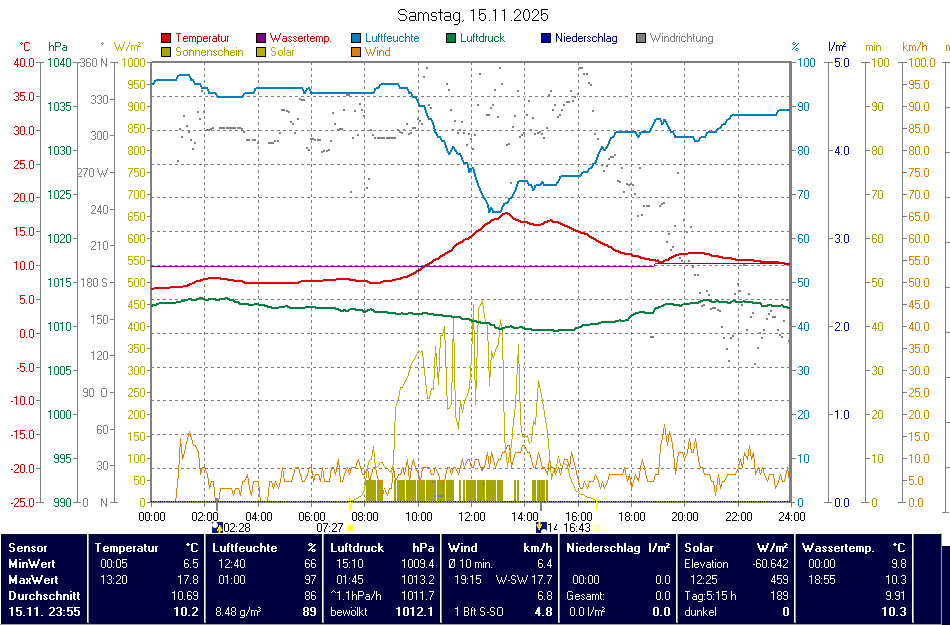
Task: Click the sunrise sun icon at 07:27
Action: [x=349, y=527]
